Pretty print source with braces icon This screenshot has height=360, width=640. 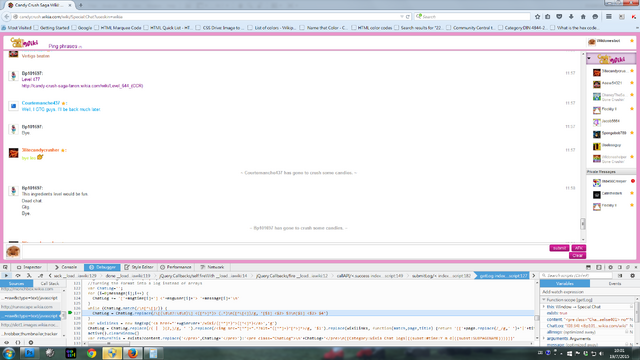click(x=18, y=343)
